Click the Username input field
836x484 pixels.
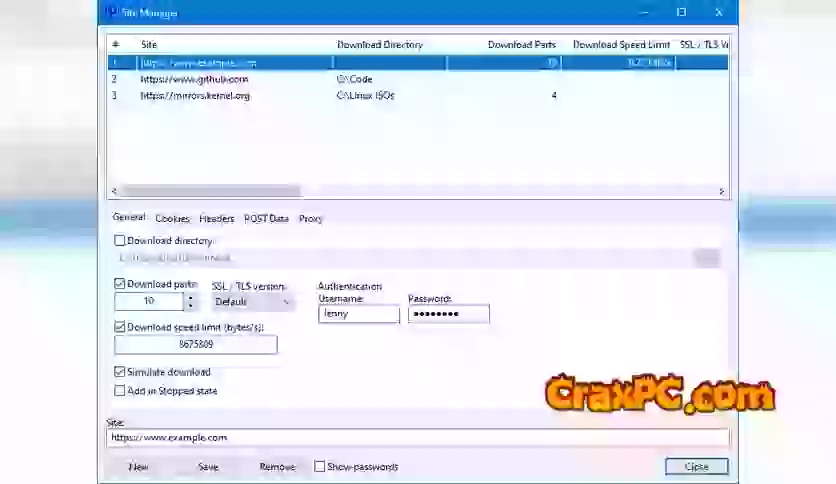pos(359,314)
